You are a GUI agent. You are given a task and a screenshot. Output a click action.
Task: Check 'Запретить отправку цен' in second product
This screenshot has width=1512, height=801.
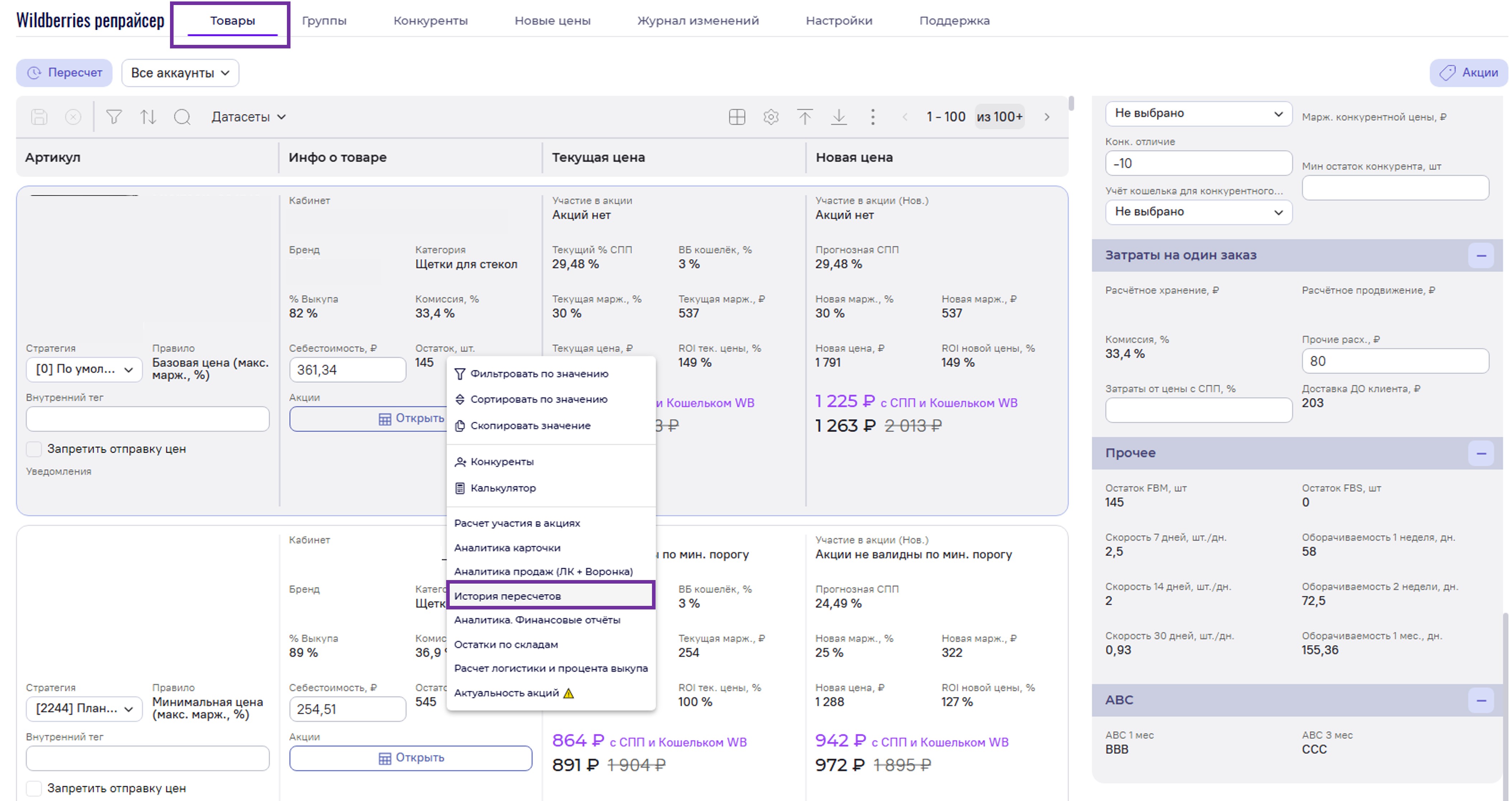tap(34, 788)
